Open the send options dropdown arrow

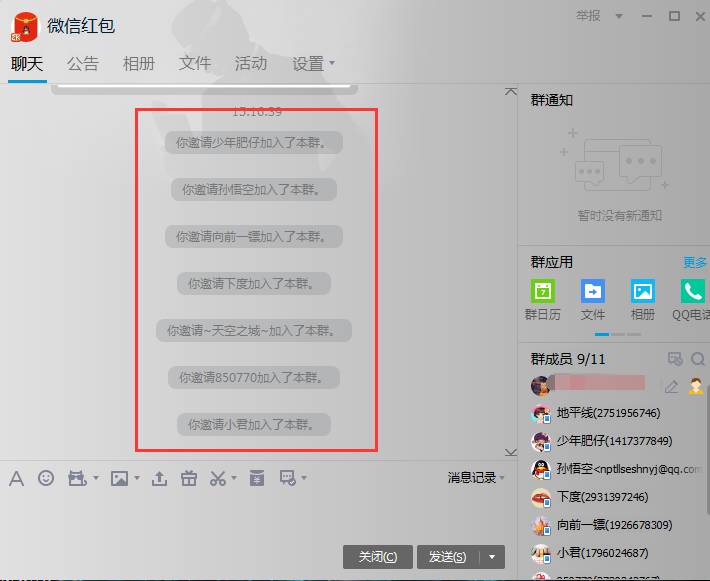tap(491, 557)
